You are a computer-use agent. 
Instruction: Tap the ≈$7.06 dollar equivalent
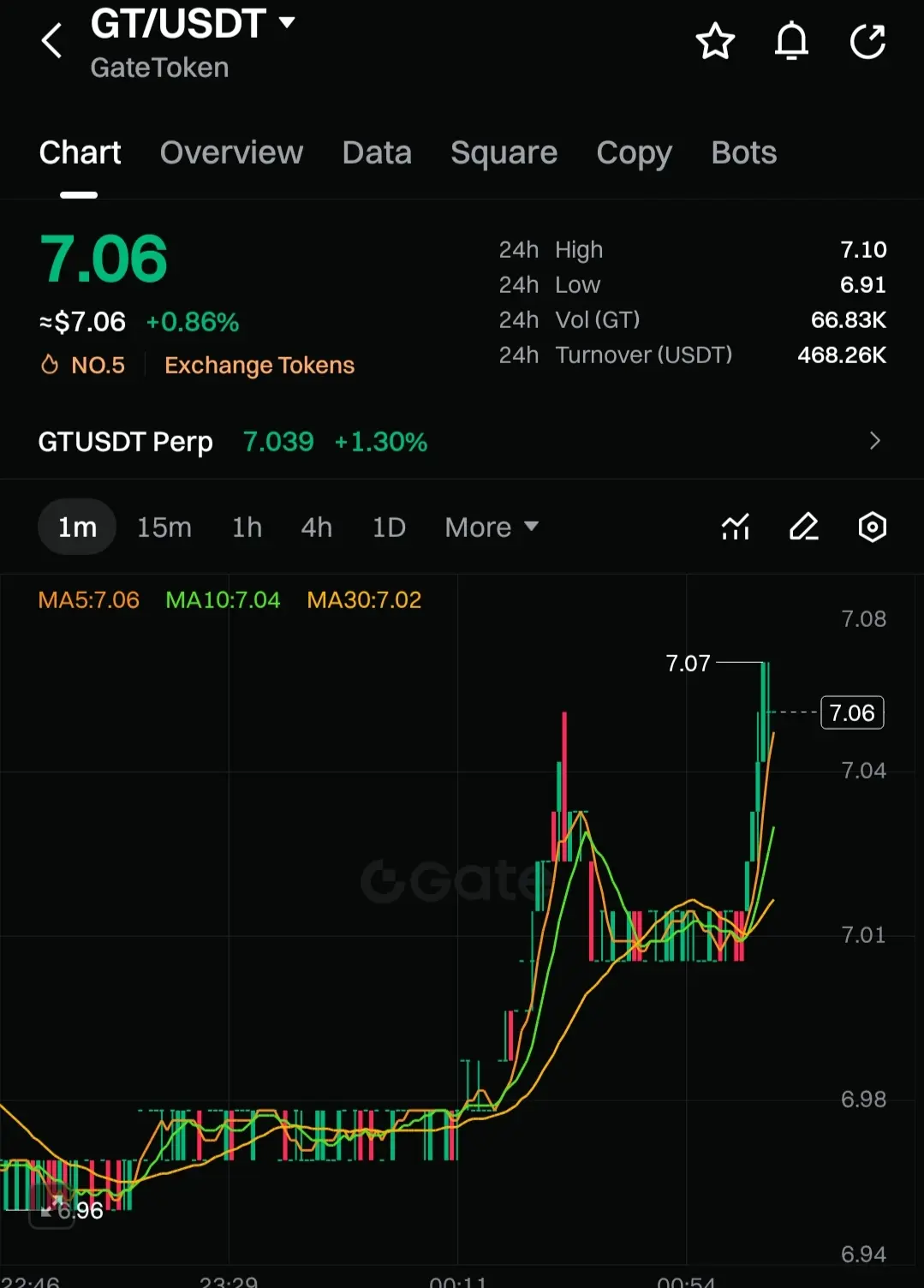(82, 322)
